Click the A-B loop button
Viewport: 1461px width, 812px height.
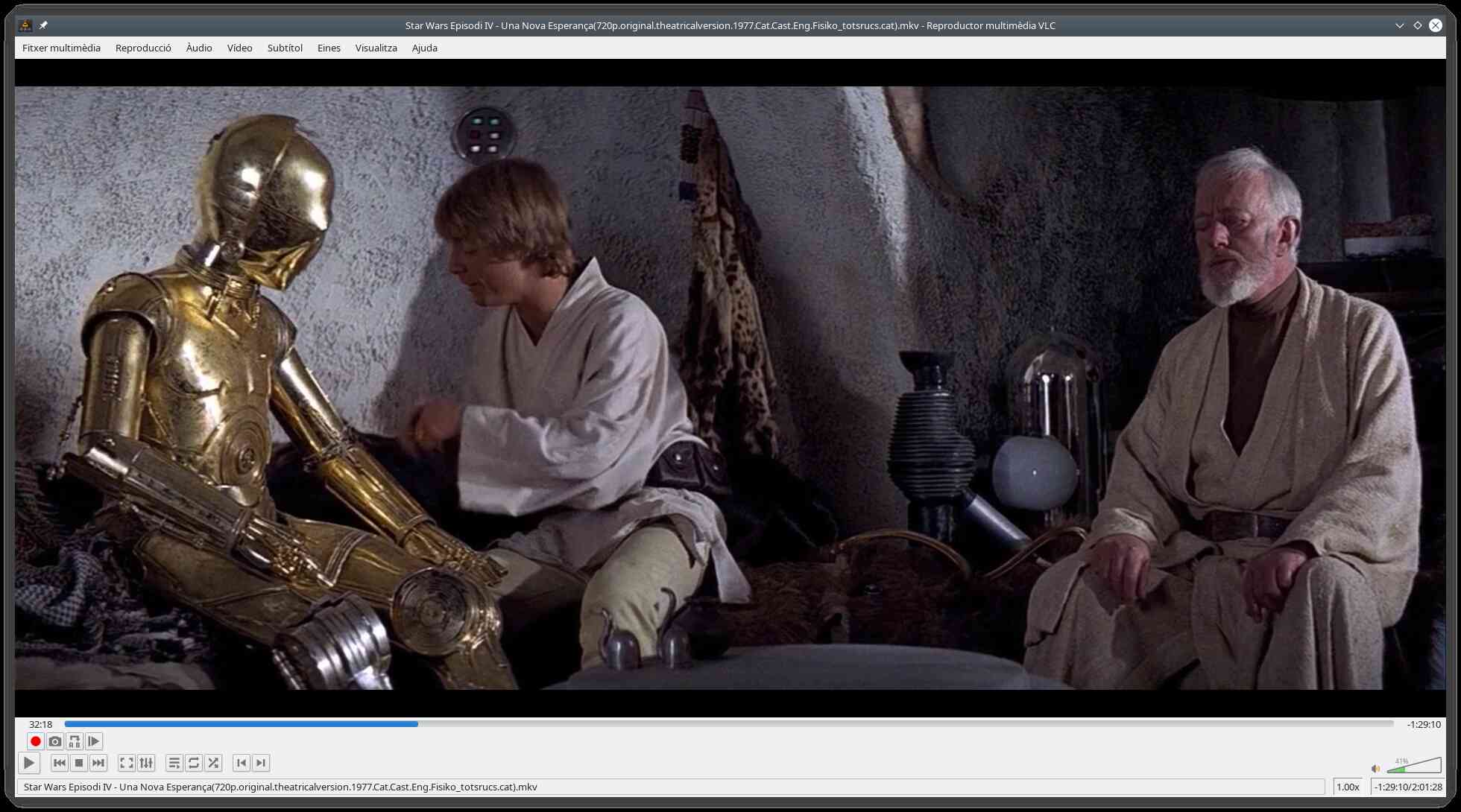74,741
